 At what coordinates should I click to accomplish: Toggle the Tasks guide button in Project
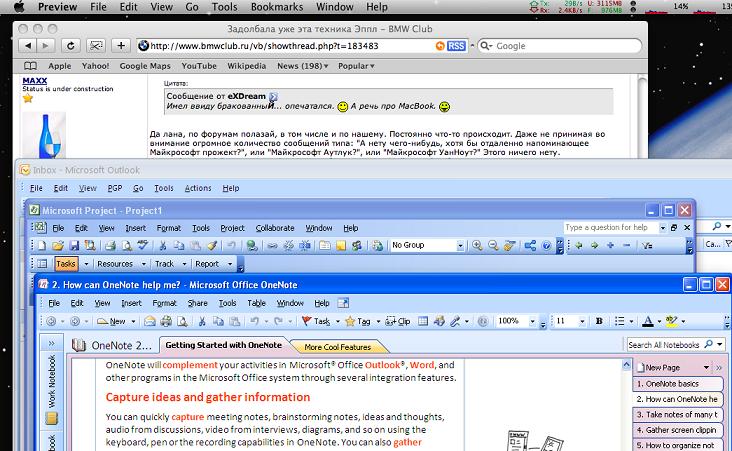(x=66, y=264)
